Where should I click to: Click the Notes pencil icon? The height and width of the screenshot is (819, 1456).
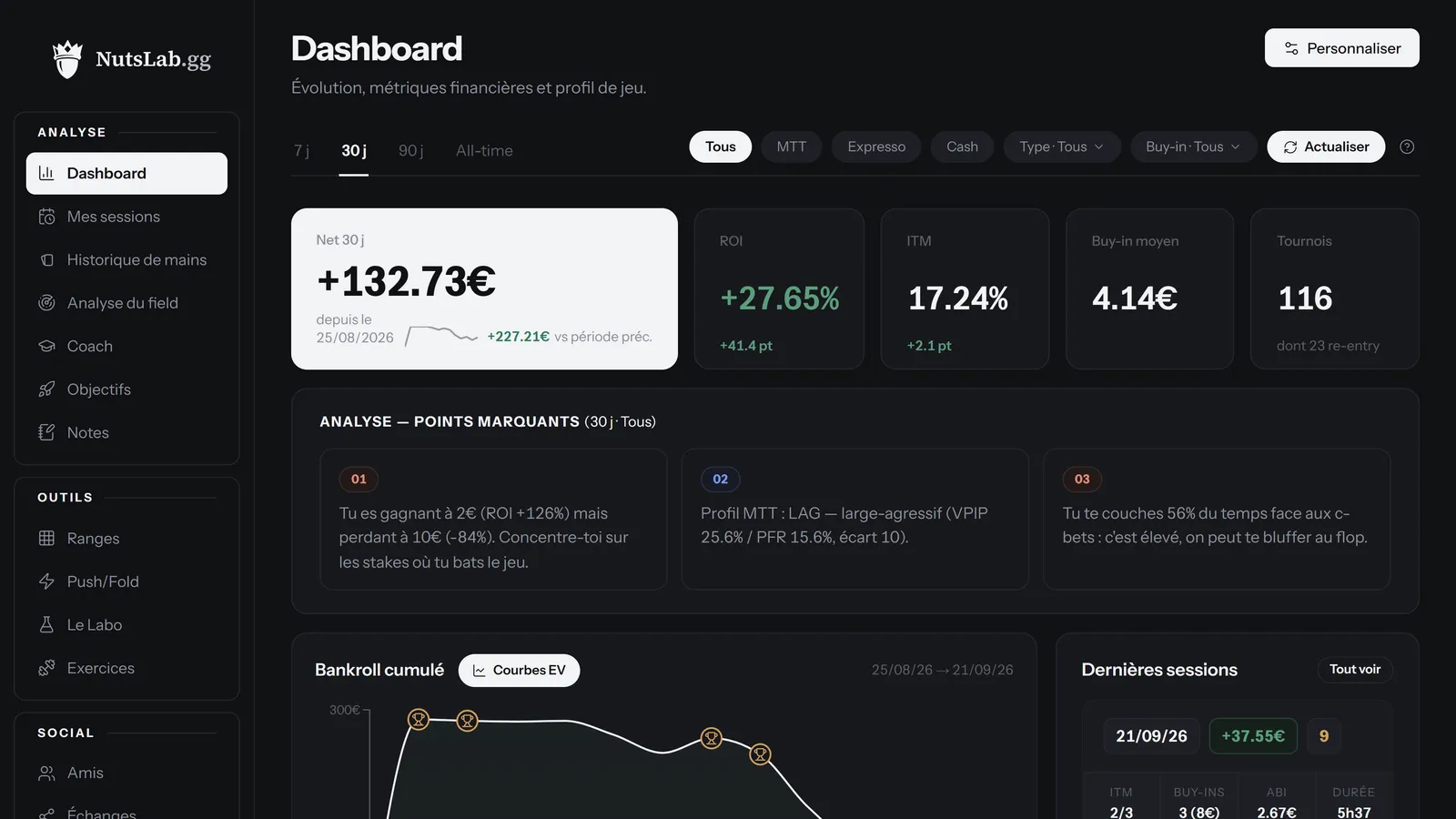[x=46, y=432]
